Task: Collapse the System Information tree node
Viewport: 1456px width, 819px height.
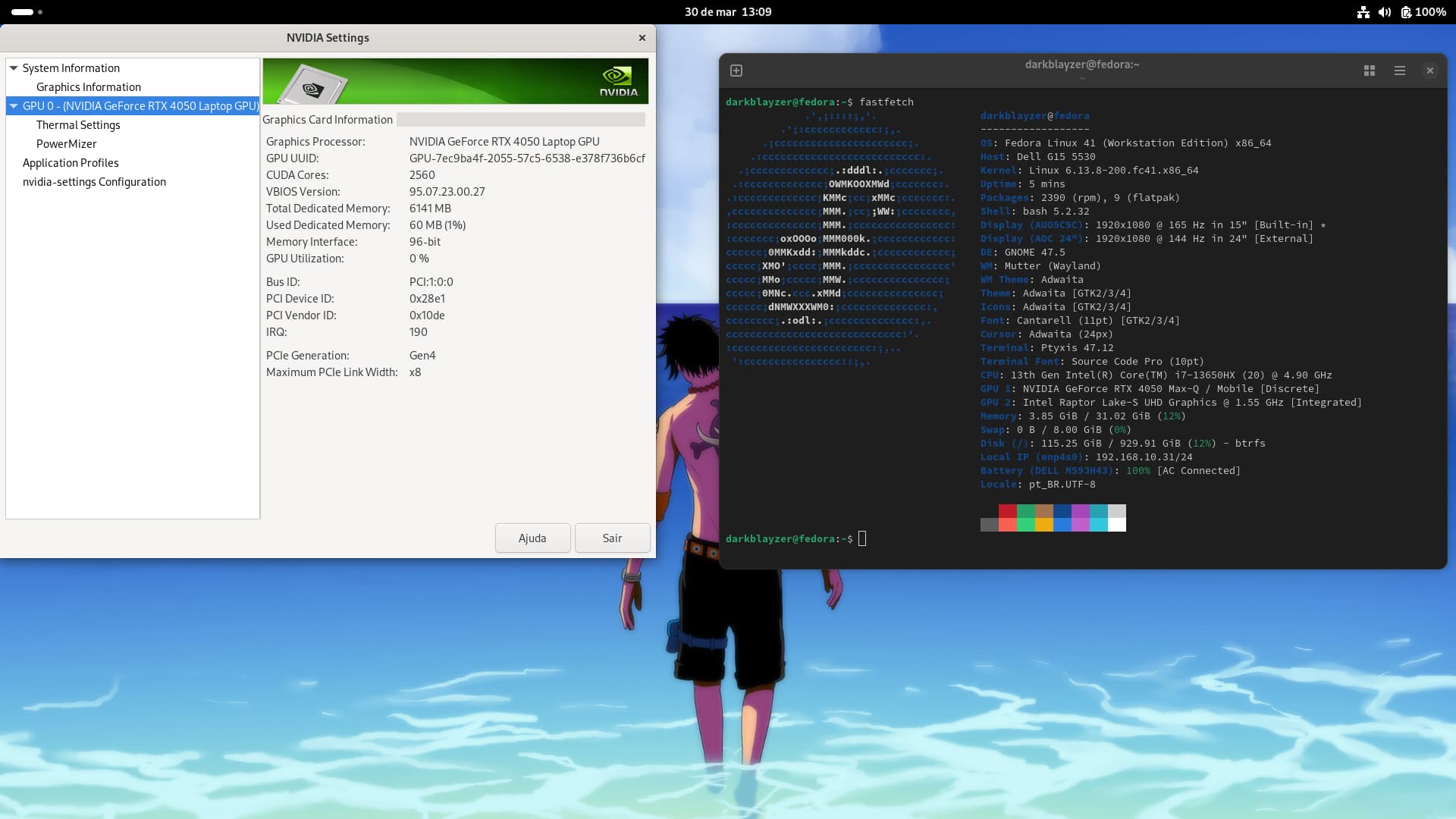Action: pos(14,68)
